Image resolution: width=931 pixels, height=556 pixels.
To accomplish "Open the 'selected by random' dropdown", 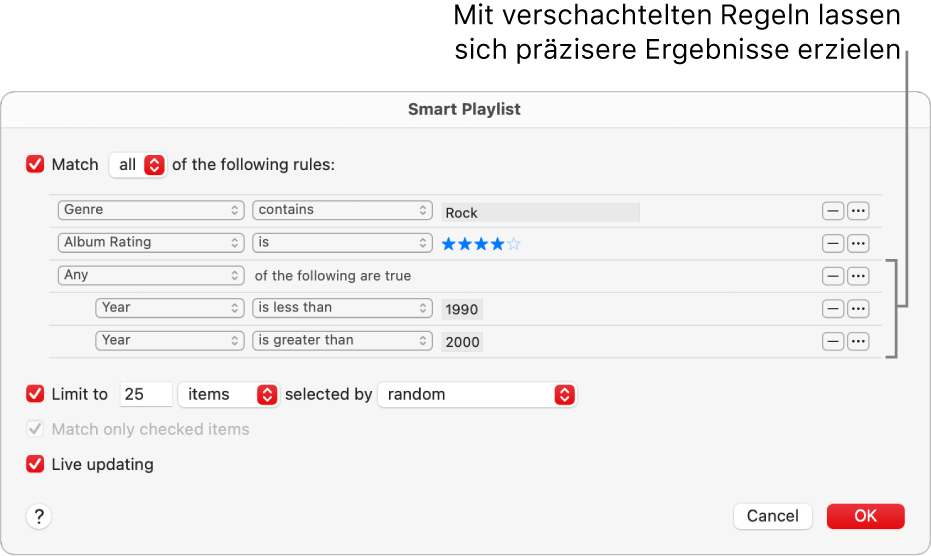I will (x=477, y=395).
